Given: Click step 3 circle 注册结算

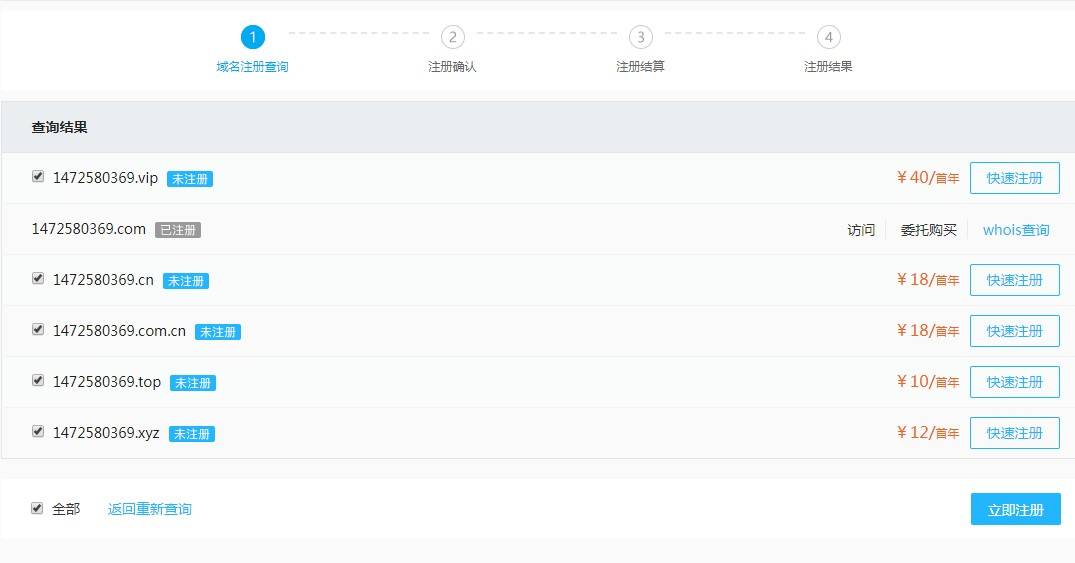Looking at the screenshot, I should tap(641, 37).
